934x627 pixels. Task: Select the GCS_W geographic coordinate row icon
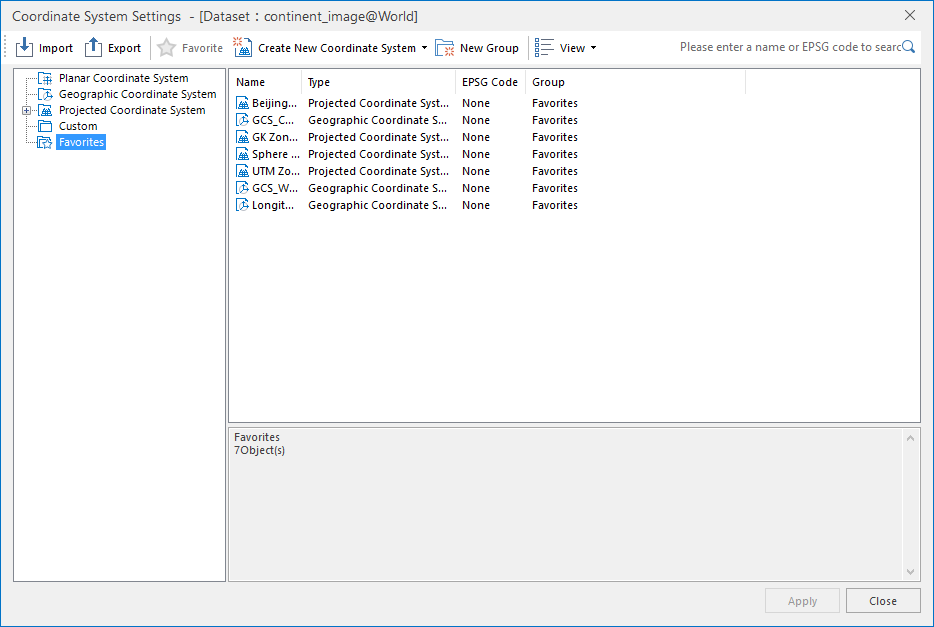pyautogui.click(x=242, y=188)
